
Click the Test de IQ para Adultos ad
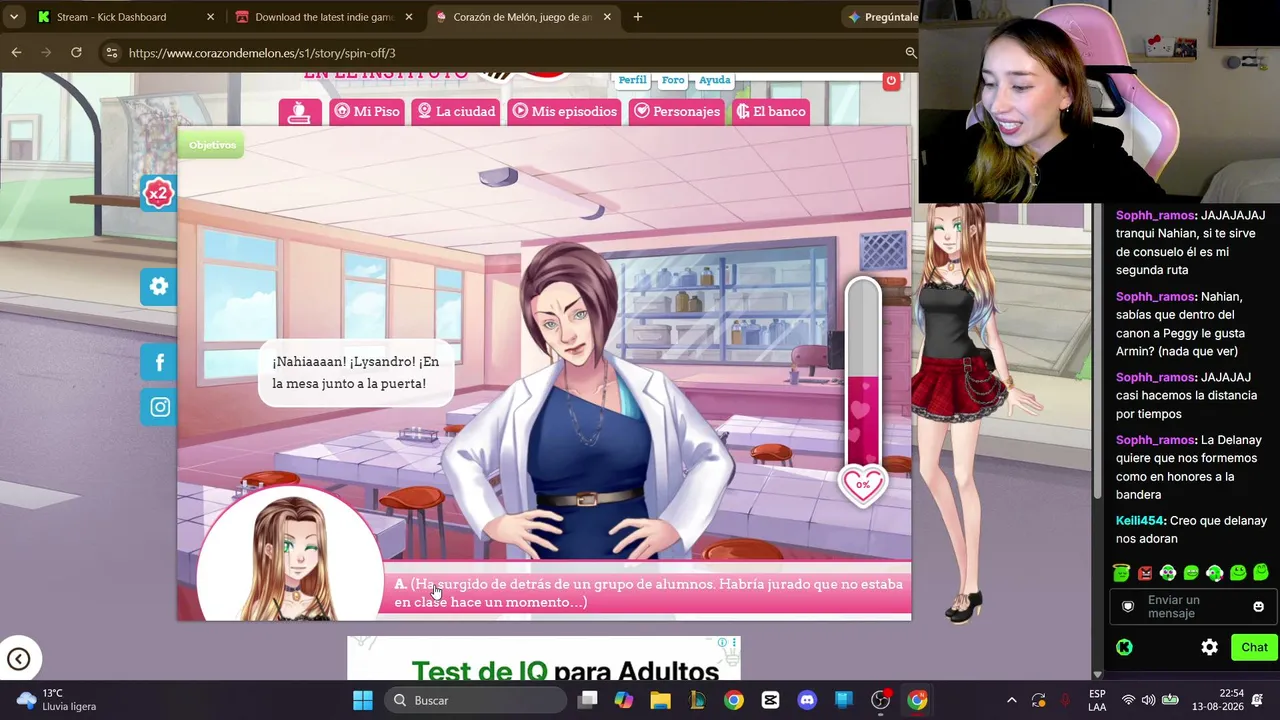[543, 659]
